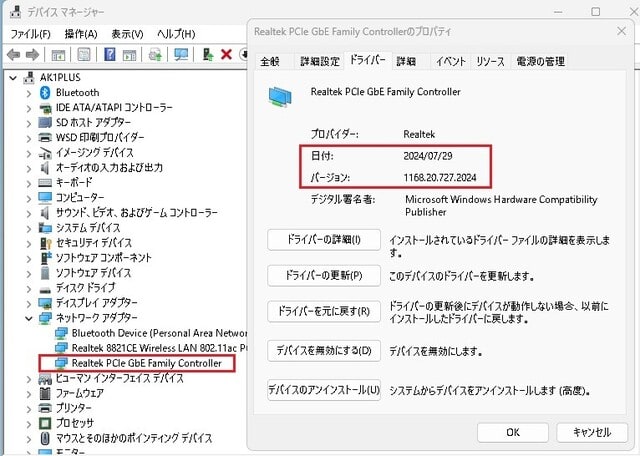Expand ソフトウェア デバイス category

pos(29,273)
